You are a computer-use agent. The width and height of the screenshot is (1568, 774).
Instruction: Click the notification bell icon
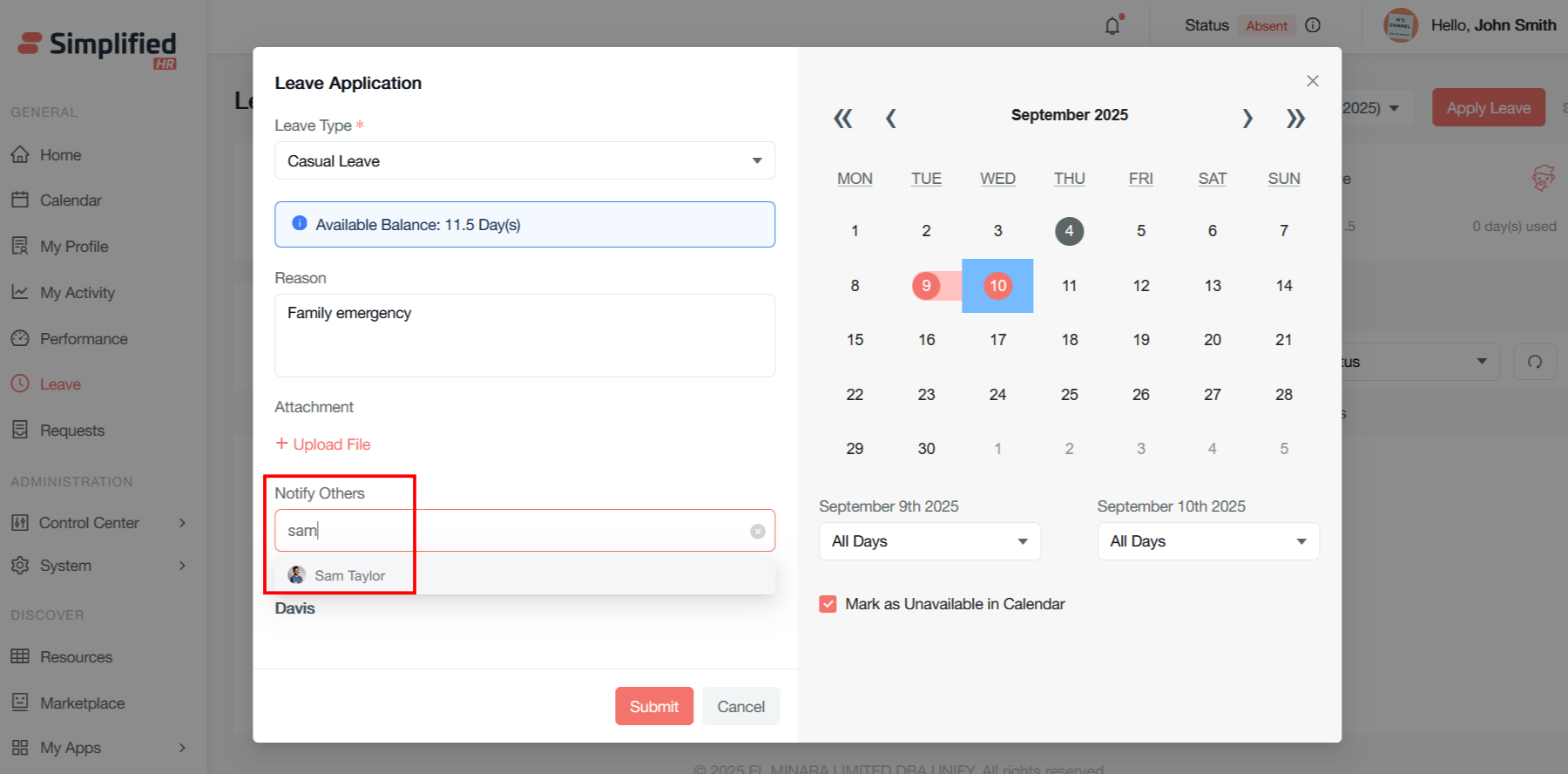(1112, 26)
